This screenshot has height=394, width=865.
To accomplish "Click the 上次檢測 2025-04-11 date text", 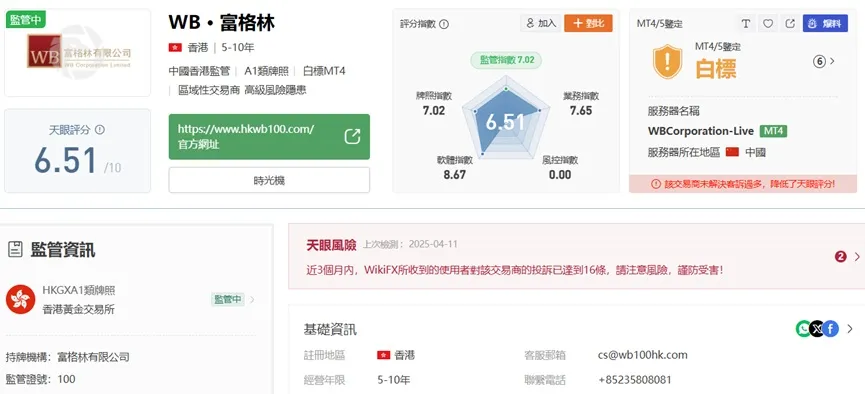I will click(x=410, y=244).
